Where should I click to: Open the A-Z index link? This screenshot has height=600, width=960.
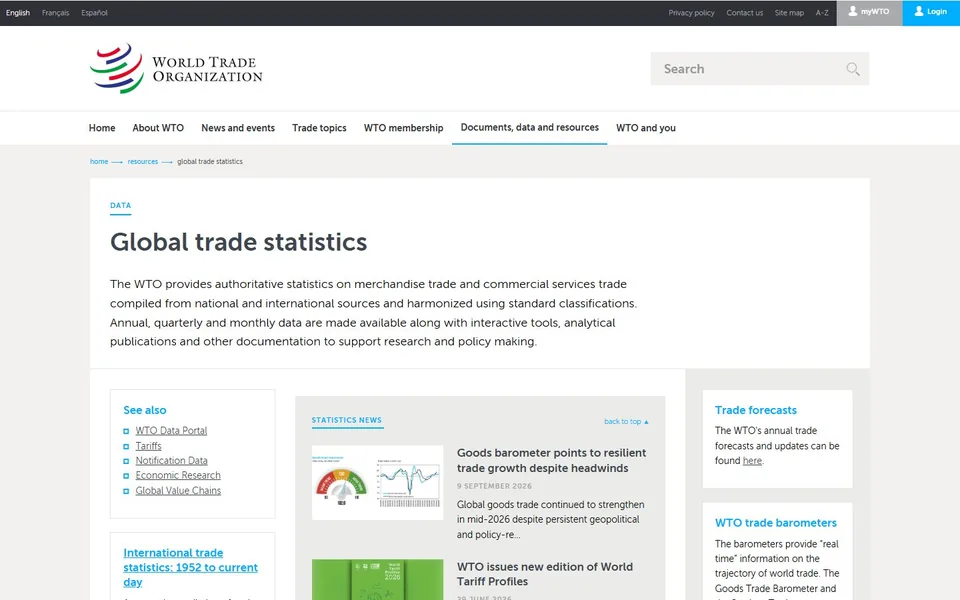point(822,13)
